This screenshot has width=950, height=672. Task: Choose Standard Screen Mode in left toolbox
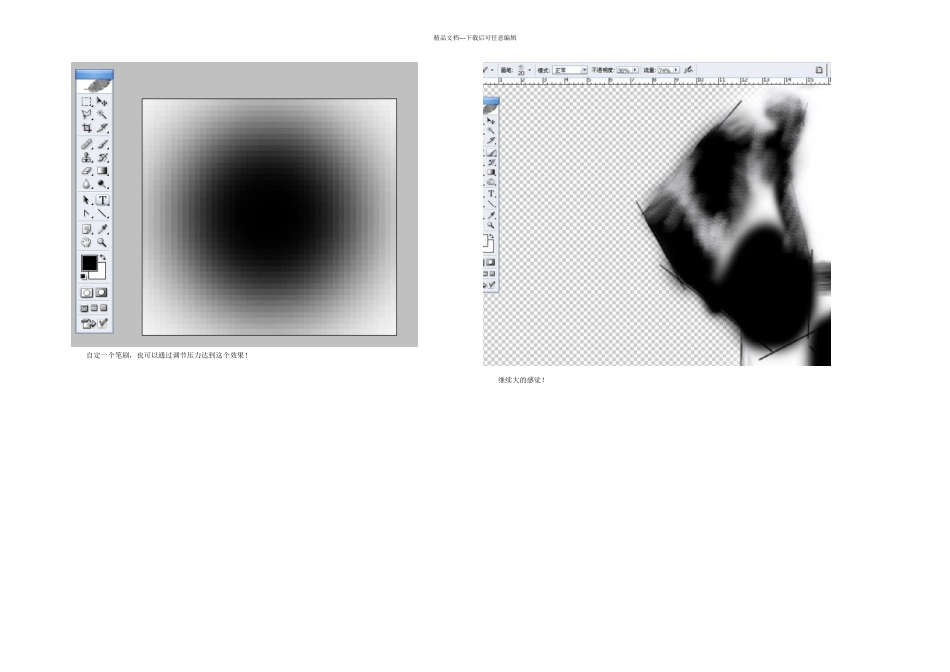pyautogui.click(x=84, y=308)
